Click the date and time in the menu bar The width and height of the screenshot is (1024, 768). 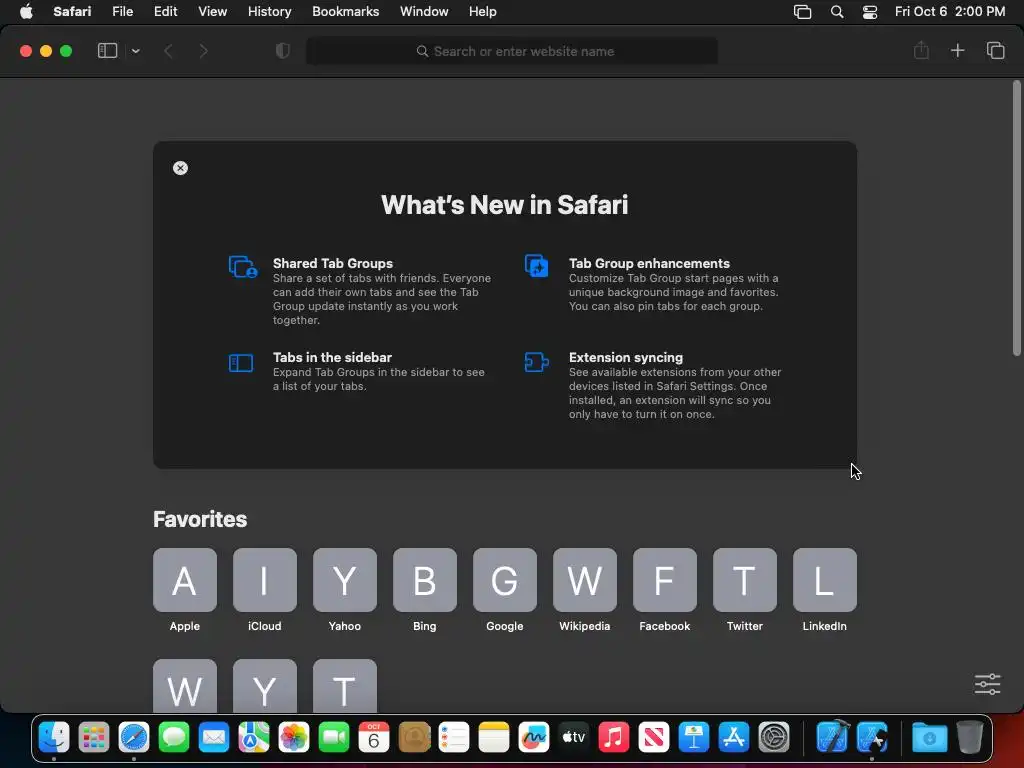pos(950,12)
